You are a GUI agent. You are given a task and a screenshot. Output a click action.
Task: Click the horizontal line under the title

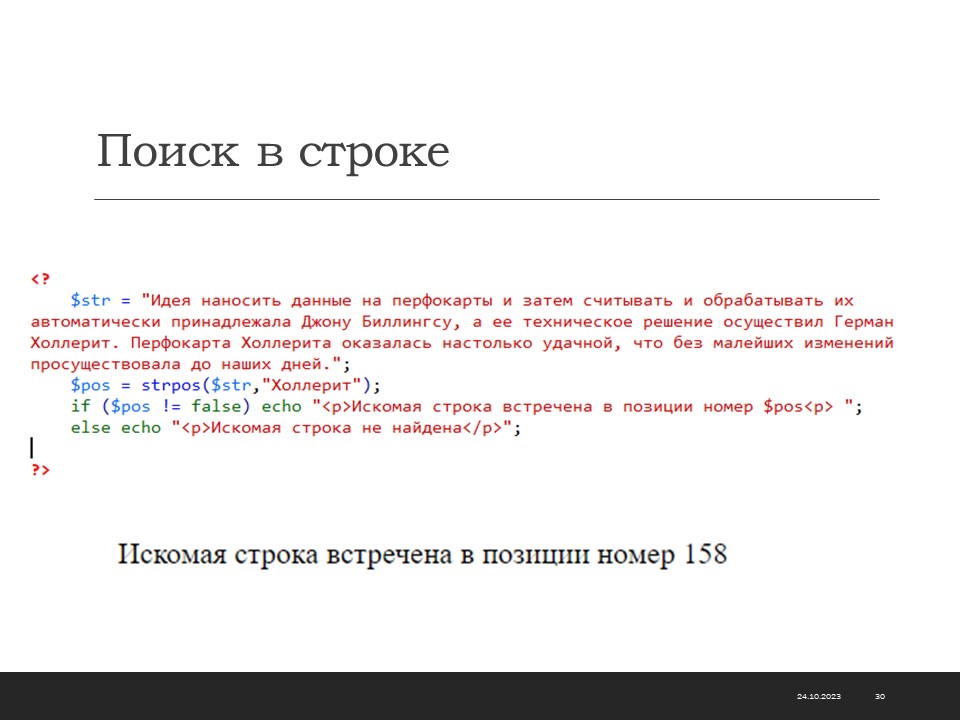[486, 200]
